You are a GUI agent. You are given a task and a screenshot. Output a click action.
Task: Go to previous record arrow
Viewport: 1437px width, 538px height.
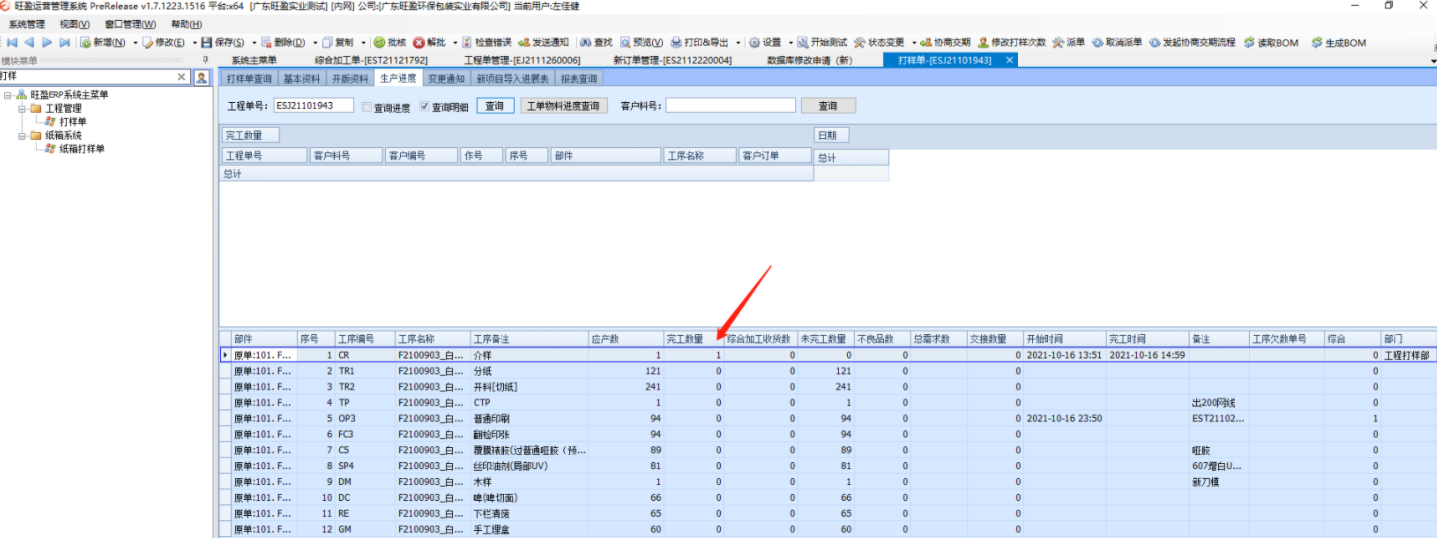click(x=29, y=43)
